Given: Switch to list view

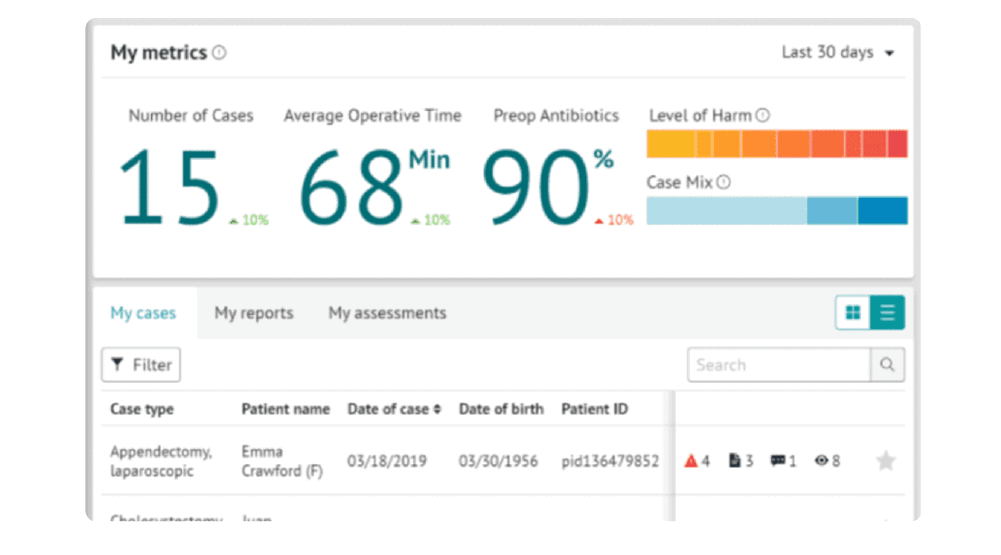Looking at the screenshot, I should pos(887,312).
